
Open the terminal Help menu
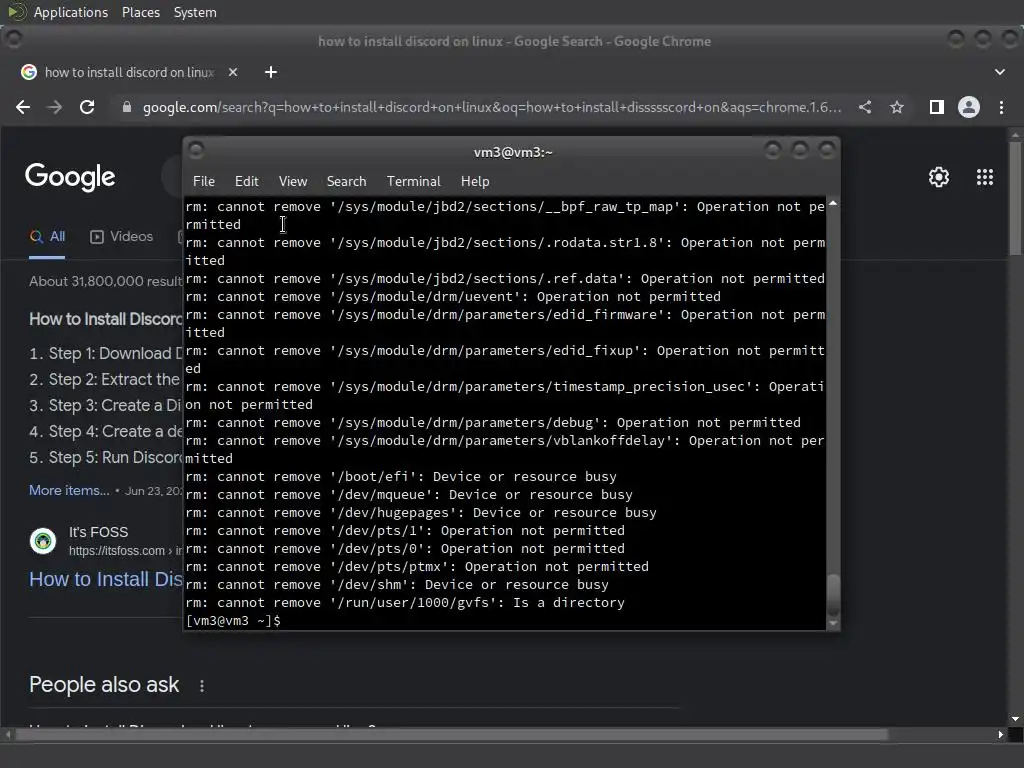click(x=475, y=182)
